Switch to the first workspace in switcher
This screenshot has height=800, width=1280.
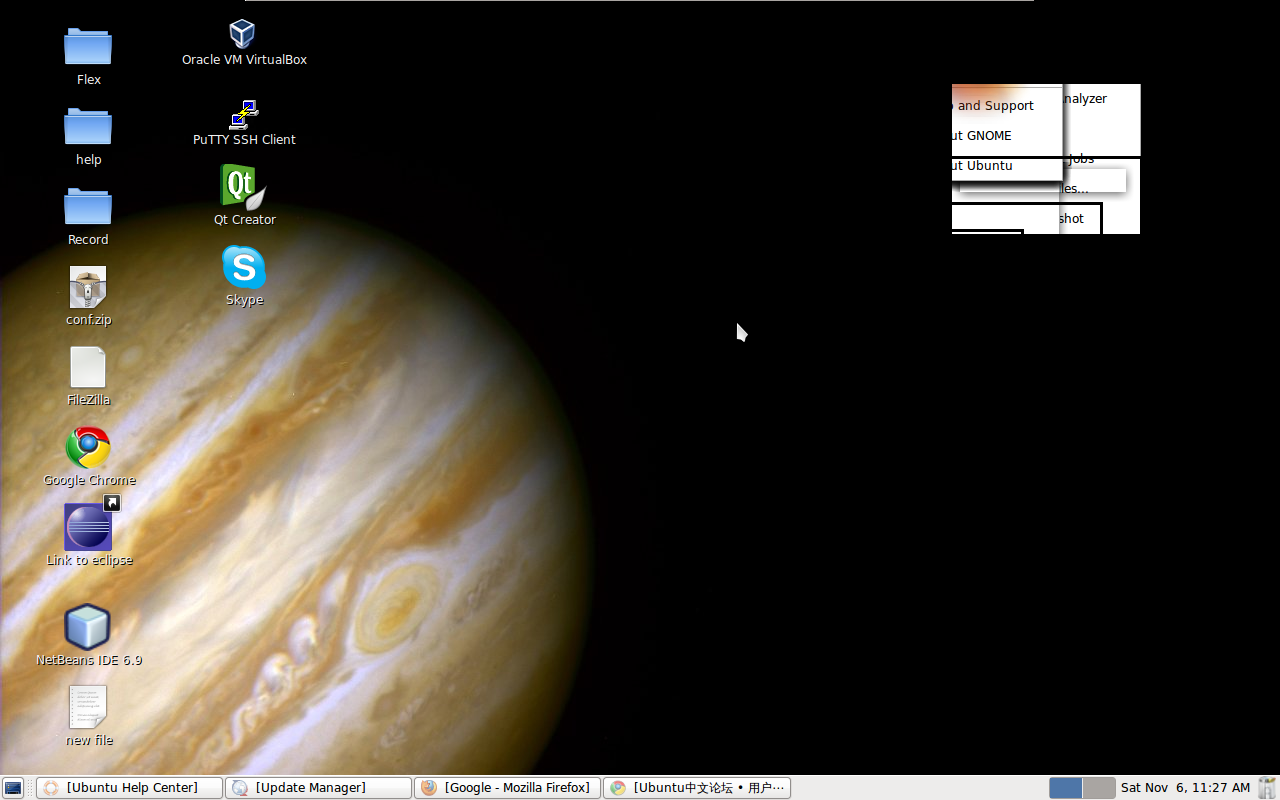1066,788
